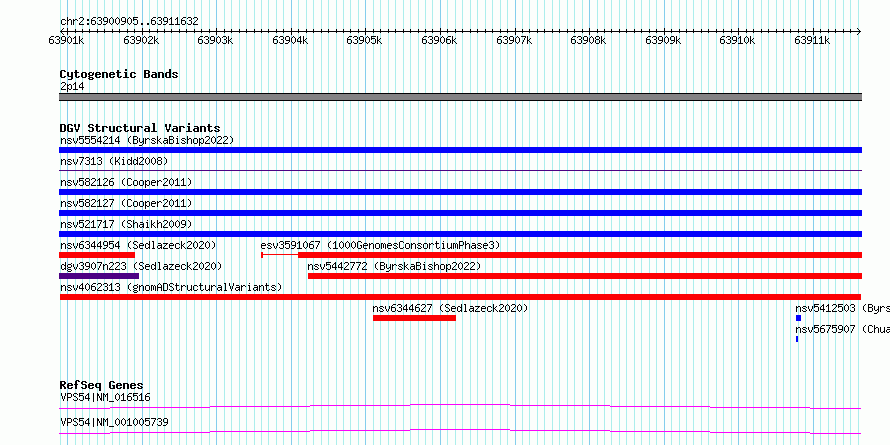Click the 2p14 band label
This screenshot has width=890, height=445.
pyautogui.click(x=72, y=86)
